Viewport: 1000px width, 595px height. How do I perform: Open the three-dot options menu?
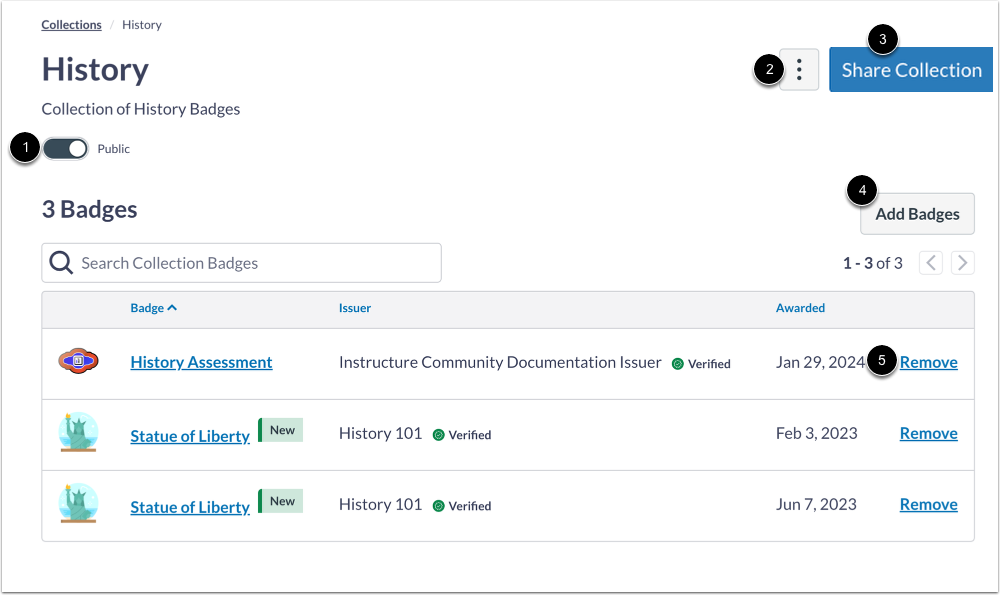(x=798, y=69)
